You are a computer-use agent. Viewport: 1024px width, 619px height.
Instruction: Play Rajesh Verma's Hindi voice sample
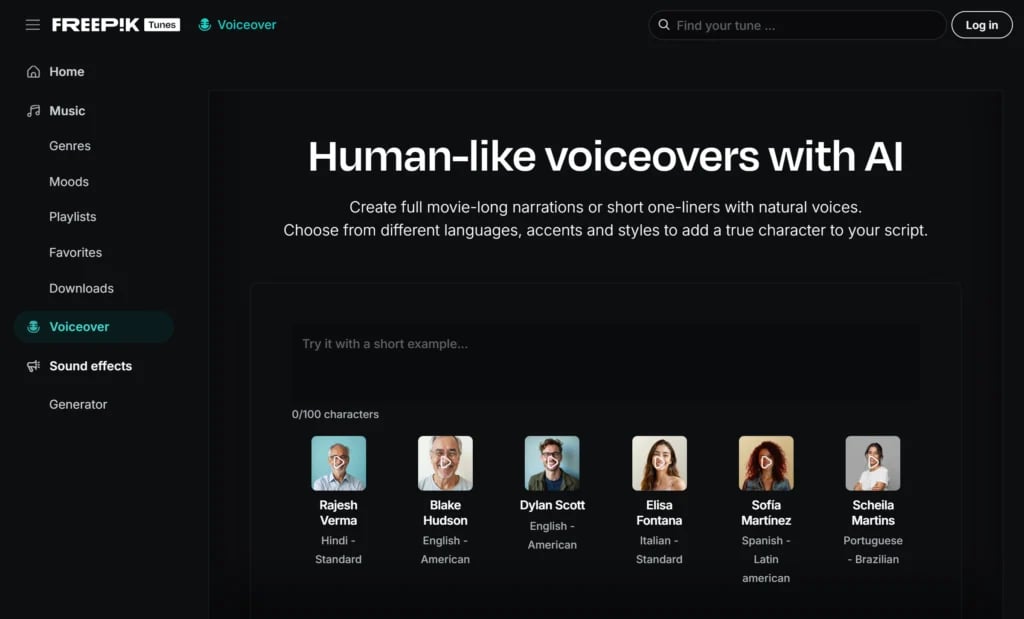pyautogui.click(x=338, y=462)
